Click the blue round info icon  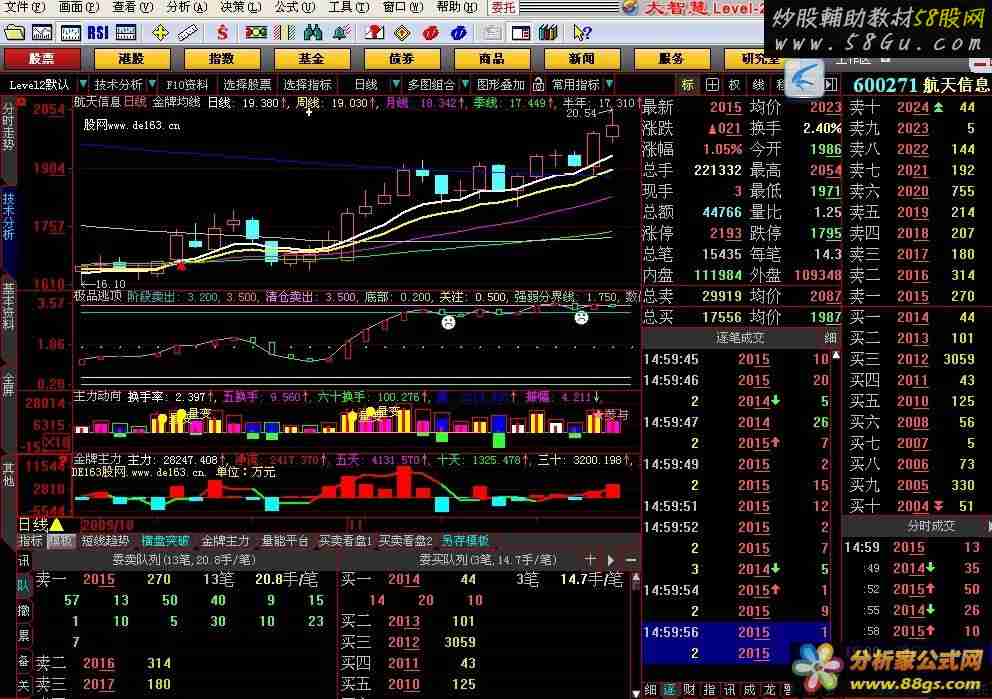459,32
